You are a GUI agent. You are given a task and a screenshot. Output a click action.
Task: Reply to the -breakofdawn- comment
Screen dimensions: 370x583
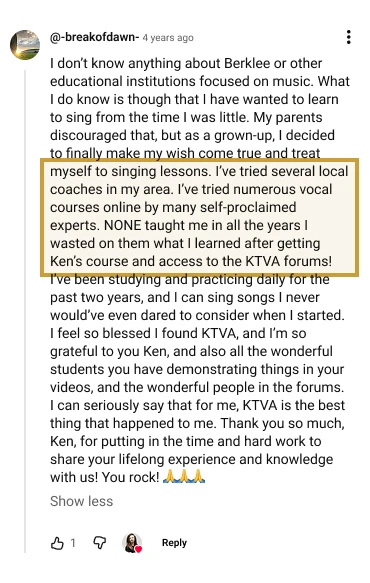[174, 543]
